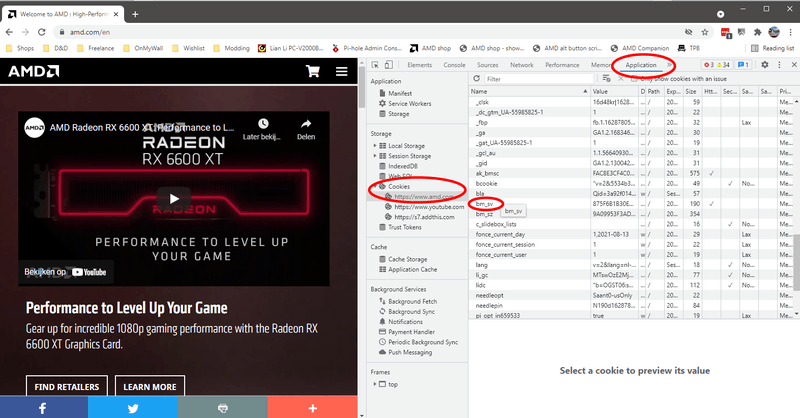Click the LEARN MORE button
This screenshot has height=418, width=800.
pyautogui.click(x=150, y=387)
